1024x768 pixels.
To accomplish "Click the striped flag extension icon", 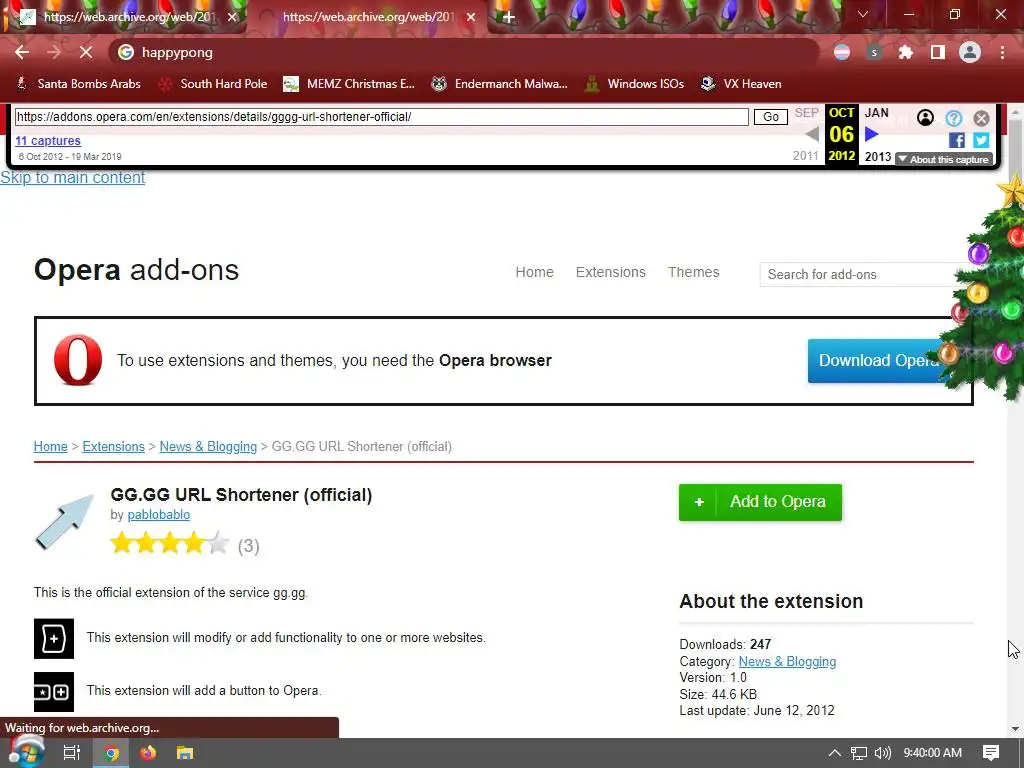I will tap(842, 52).
